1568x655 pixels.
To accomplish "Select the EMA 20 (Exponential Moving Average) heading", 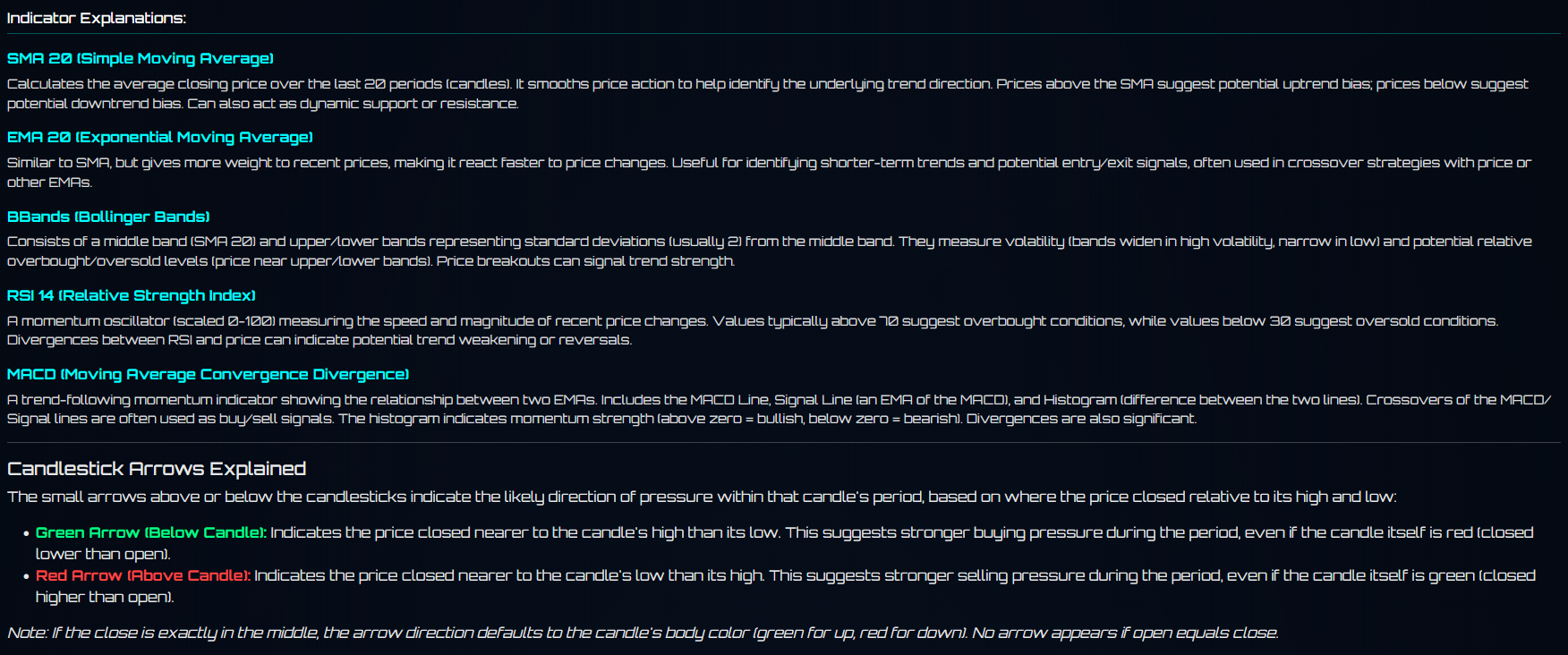I will [x=160, y=137].
